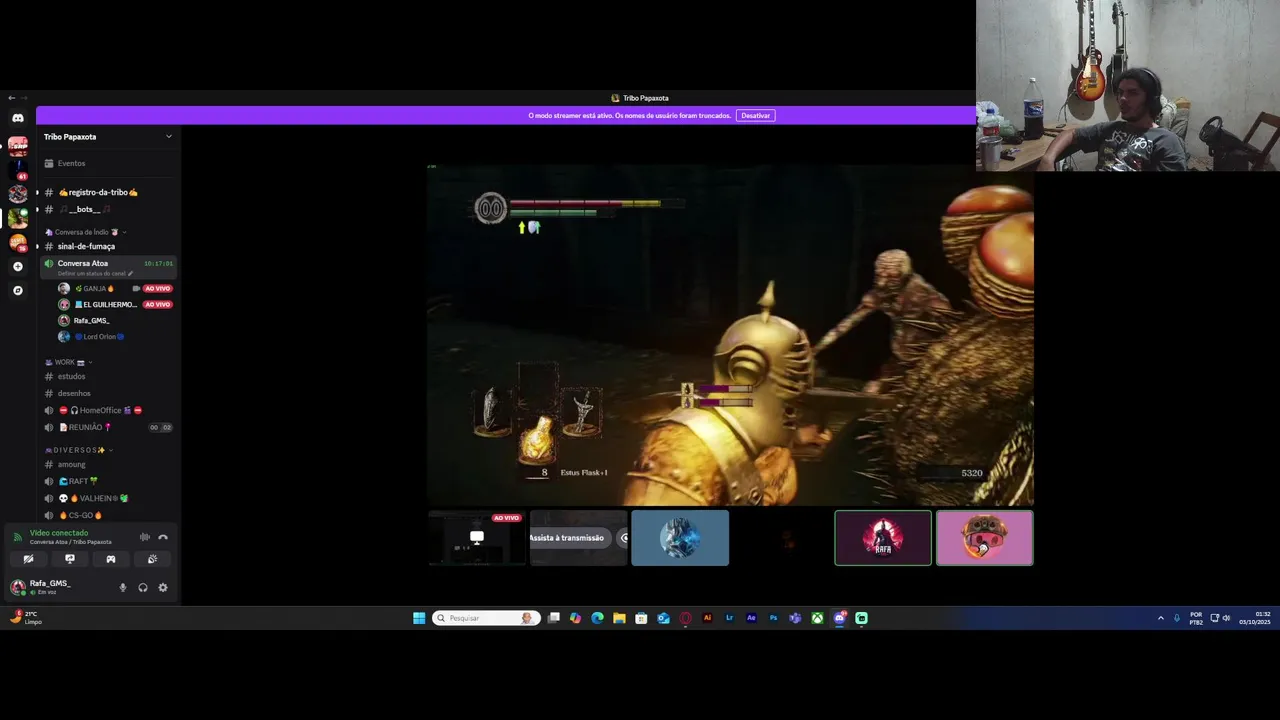Disconnect from voice with hang-up icon

click(x=163, y=537)
